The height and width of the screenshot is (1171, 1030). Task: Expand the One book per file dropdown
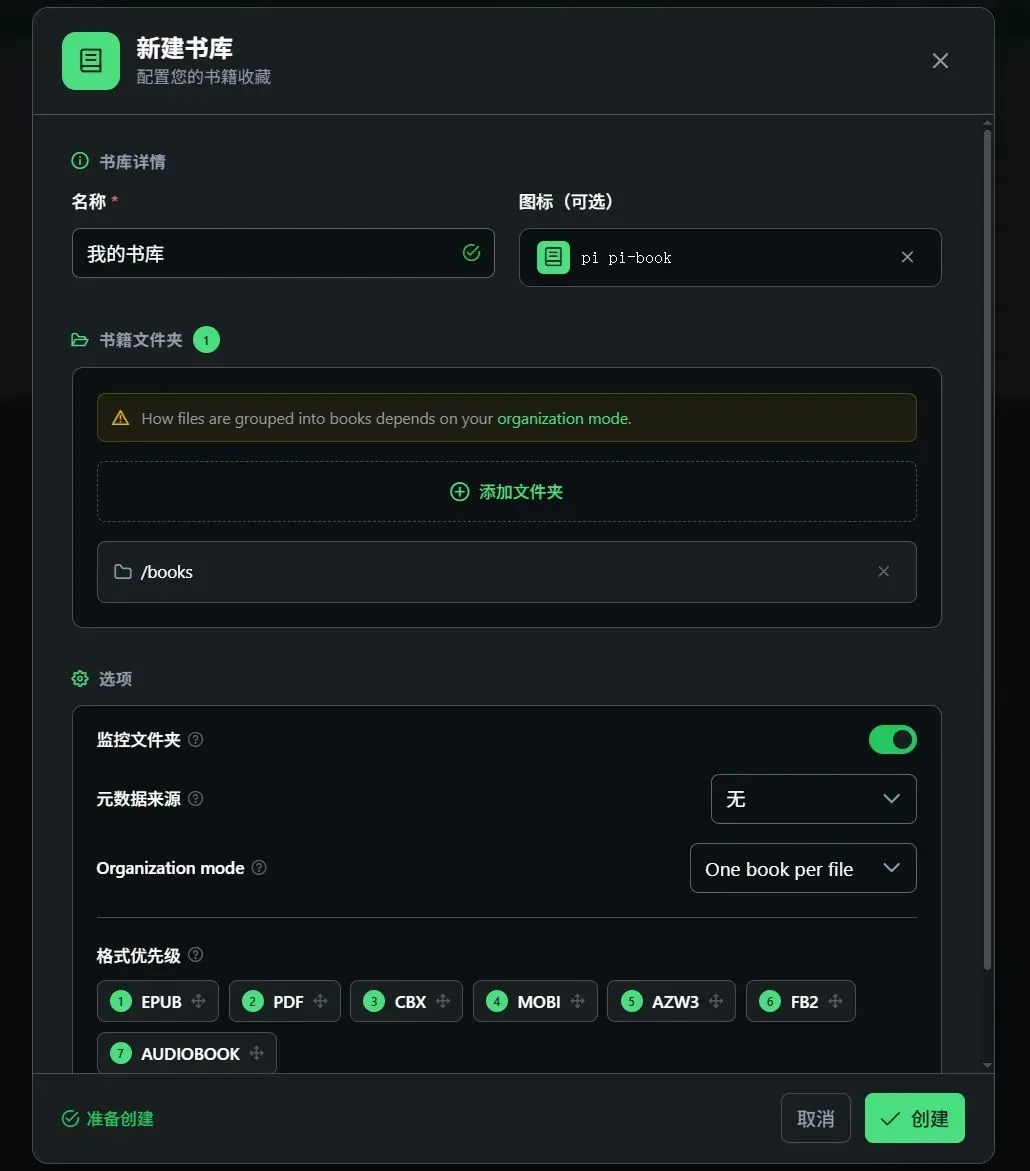[x=803, y=868]
